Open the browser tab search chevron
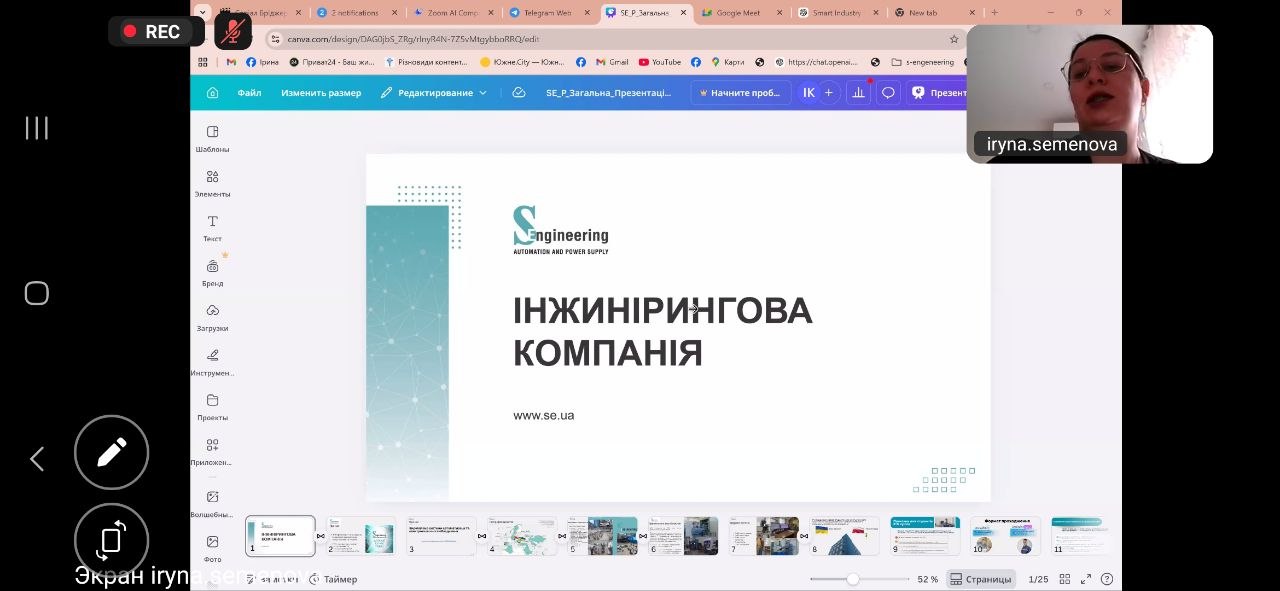 click(x=204, y=13)
